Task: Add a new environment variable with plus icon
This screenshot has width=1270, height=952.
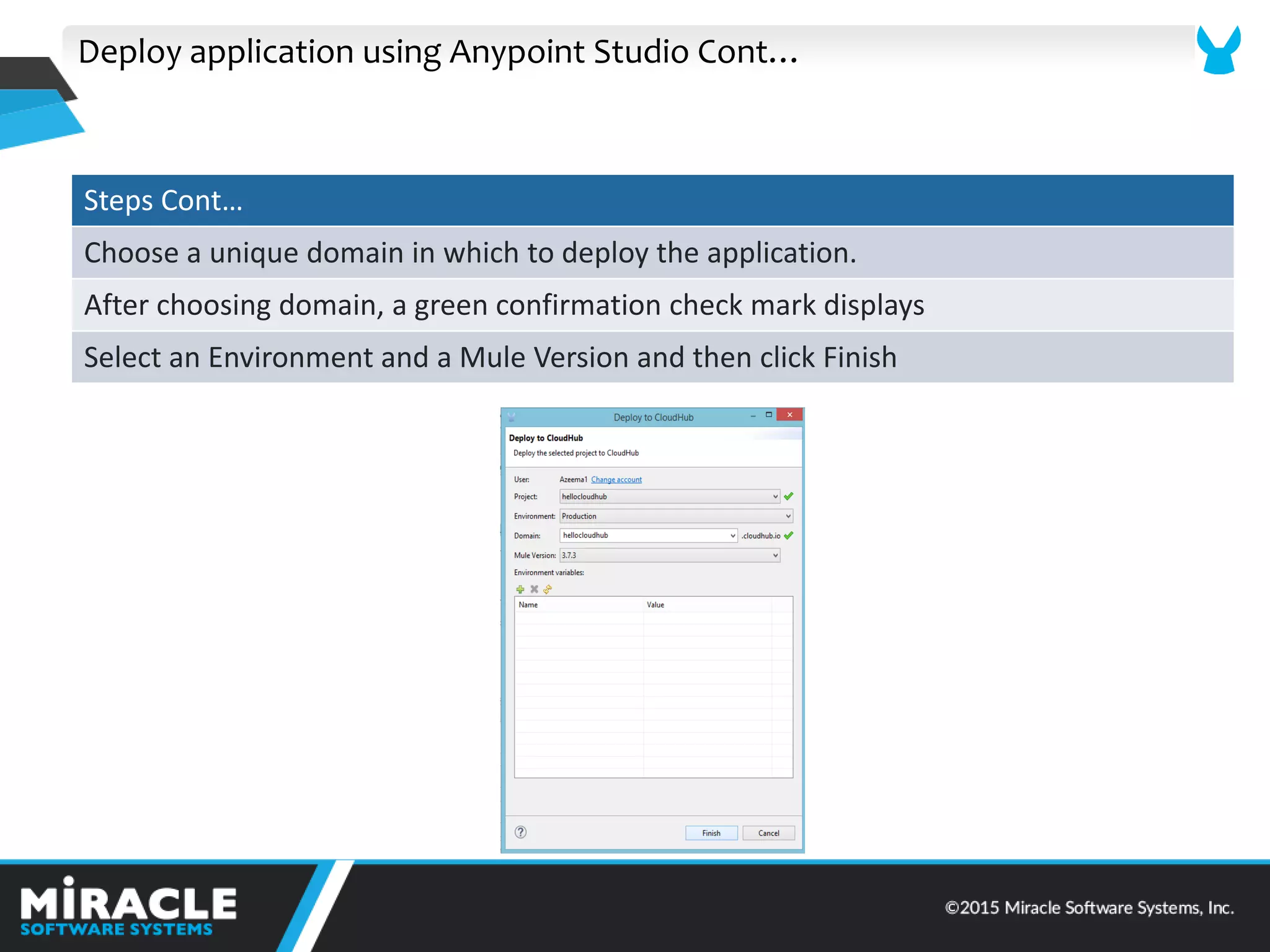Action: pyautogui.click(x=520, y=589)
